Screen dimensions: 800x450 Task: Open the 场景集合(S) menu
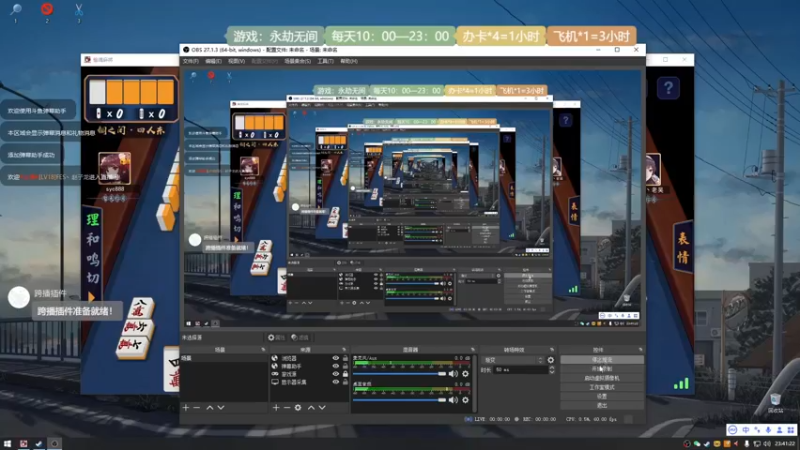pyautogui.click(x=297, y=61)
